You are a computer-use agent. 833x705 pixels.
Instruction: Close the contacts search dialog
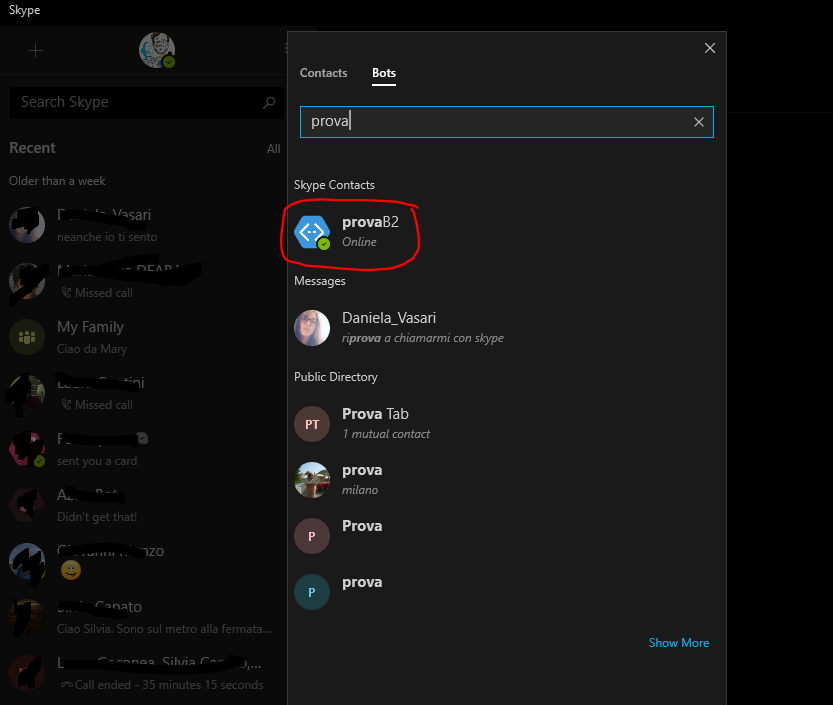pyautogui.click(x=710, y=48)
